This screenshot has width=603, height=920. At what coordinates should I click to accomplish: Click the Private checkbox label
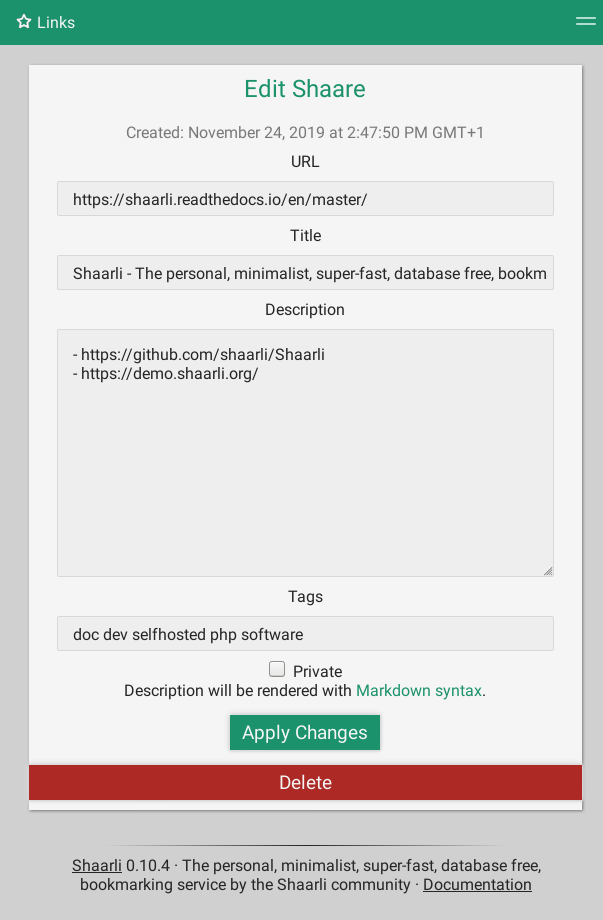[318, 671]
